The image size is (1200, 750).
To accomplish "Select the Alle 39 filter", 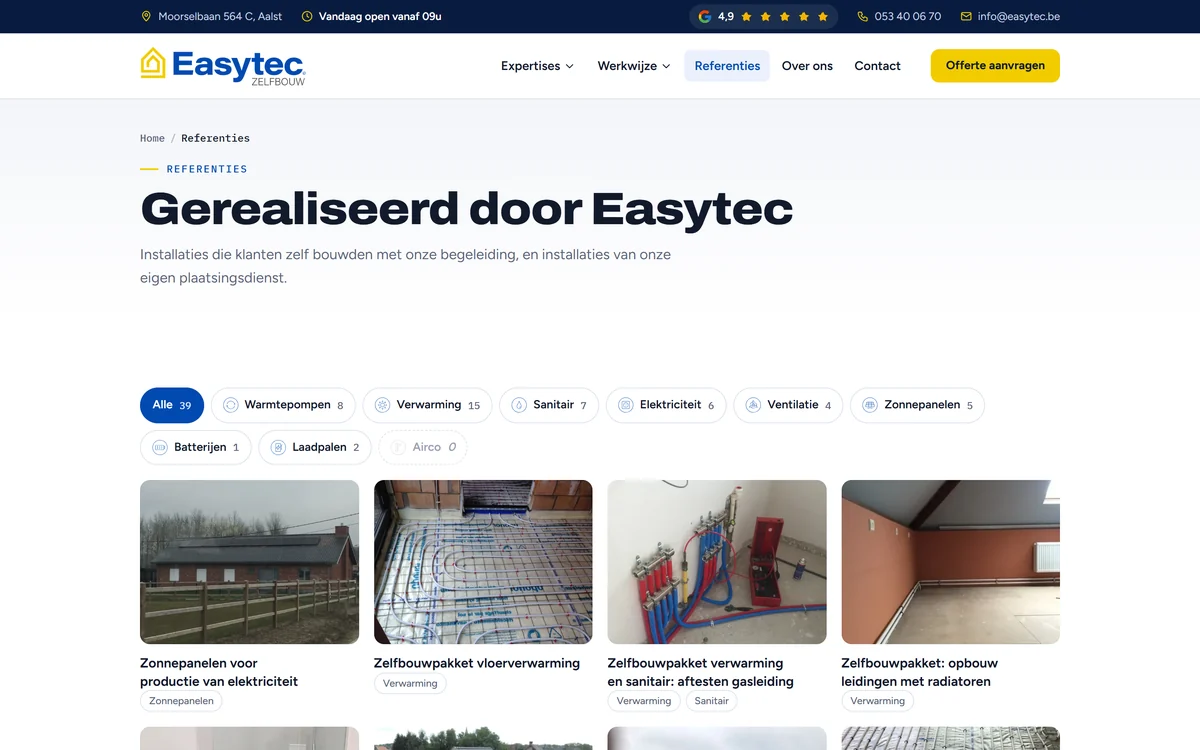I will coord(172,405).
